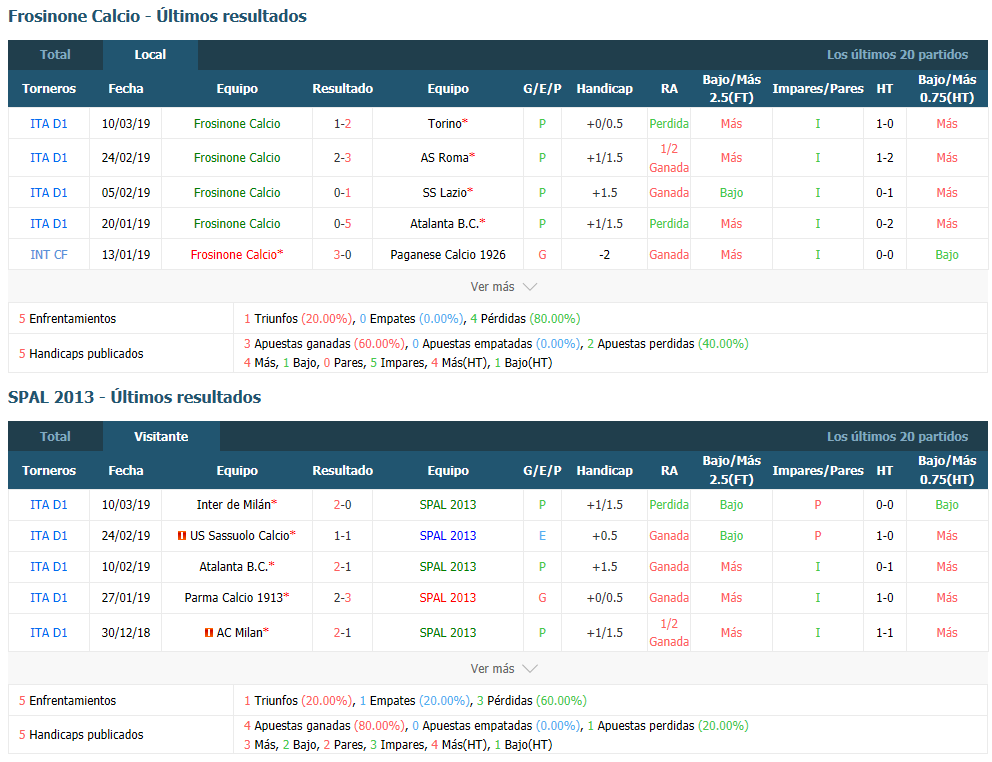The image size is (992, 762).
Task: Click ITA D1 in the US Sassuolo Calcio row
Action: pos(49,536)
